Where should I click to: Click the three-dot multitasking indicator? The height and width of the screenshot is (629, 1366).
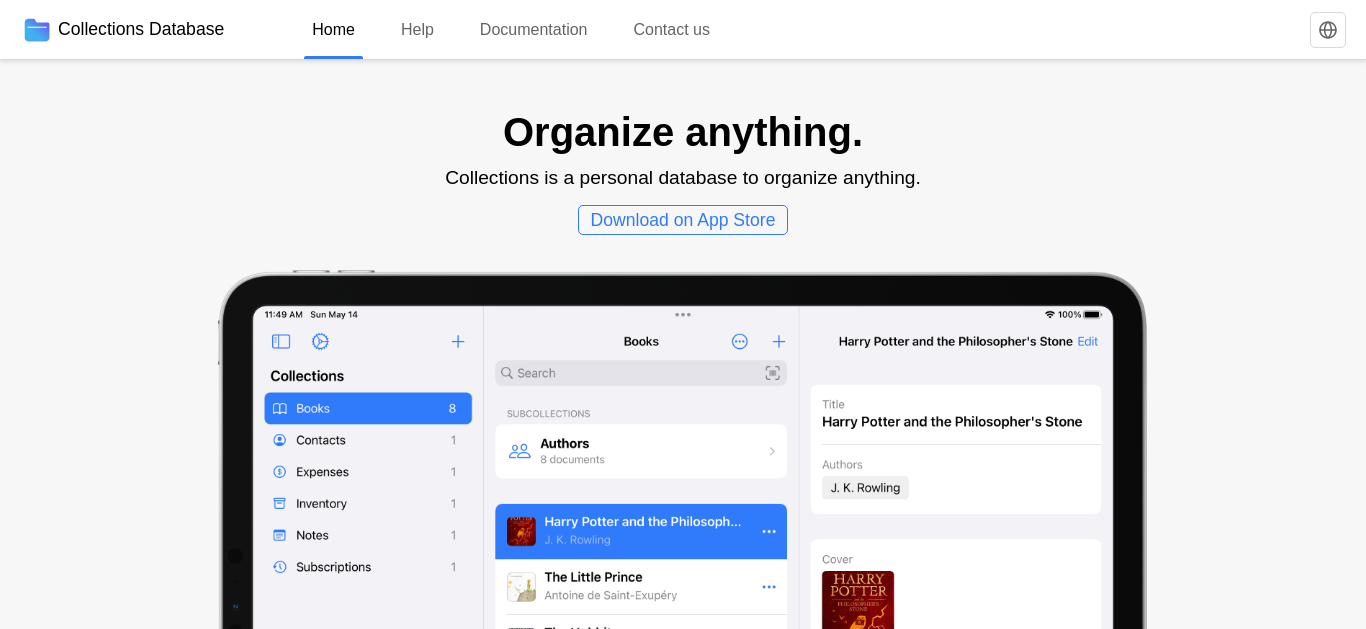[x=683, y=314]
